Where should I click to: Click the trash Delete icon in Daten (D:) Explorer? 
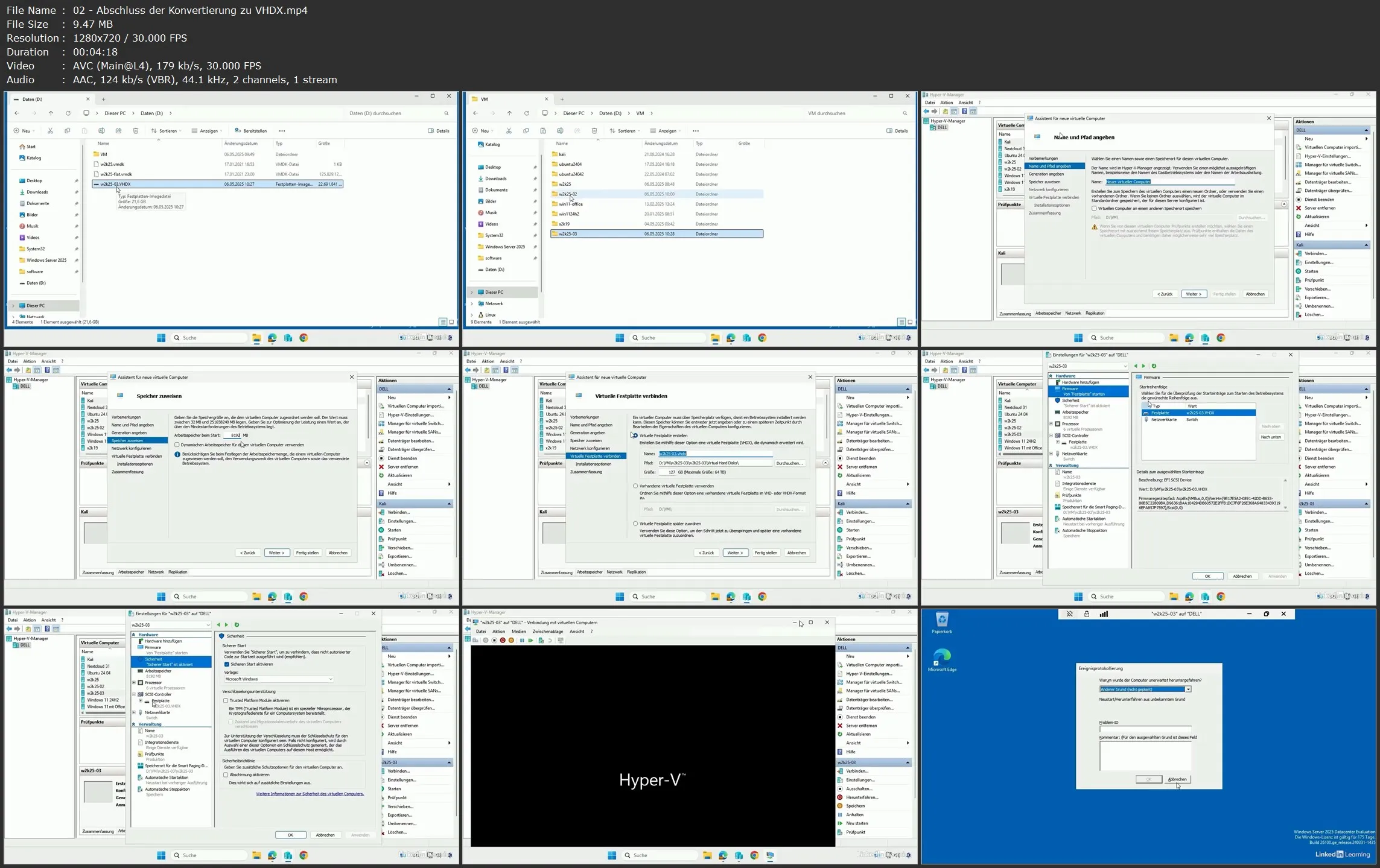(x=136, y=131)
